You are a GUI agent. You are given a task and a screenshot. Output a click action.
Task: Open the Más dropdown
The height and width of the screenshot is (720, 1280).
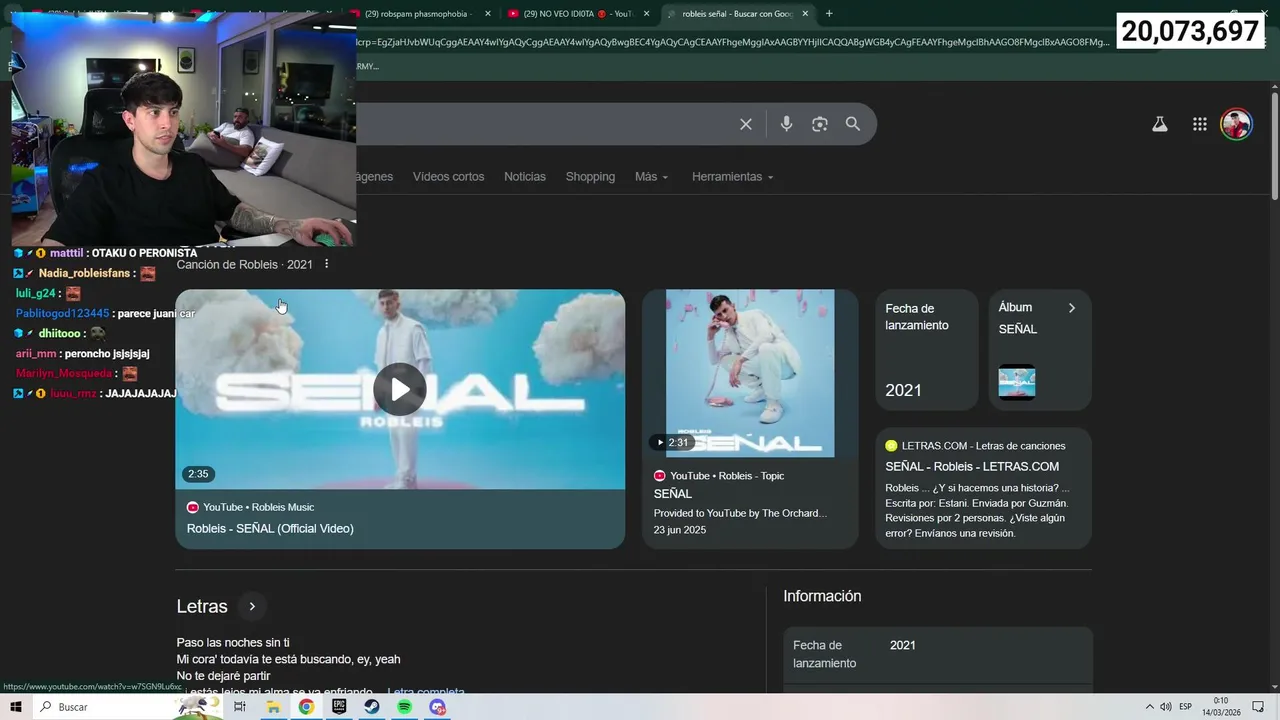click(x=652, y=176)
